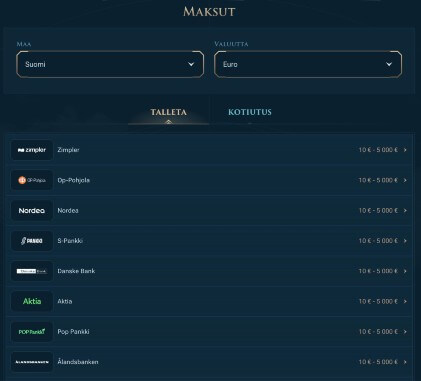Image resolution: width=421 pixels, height=381 pixels.
Task: Click the Danske Bank logo icon
Action: coord(32,271)
